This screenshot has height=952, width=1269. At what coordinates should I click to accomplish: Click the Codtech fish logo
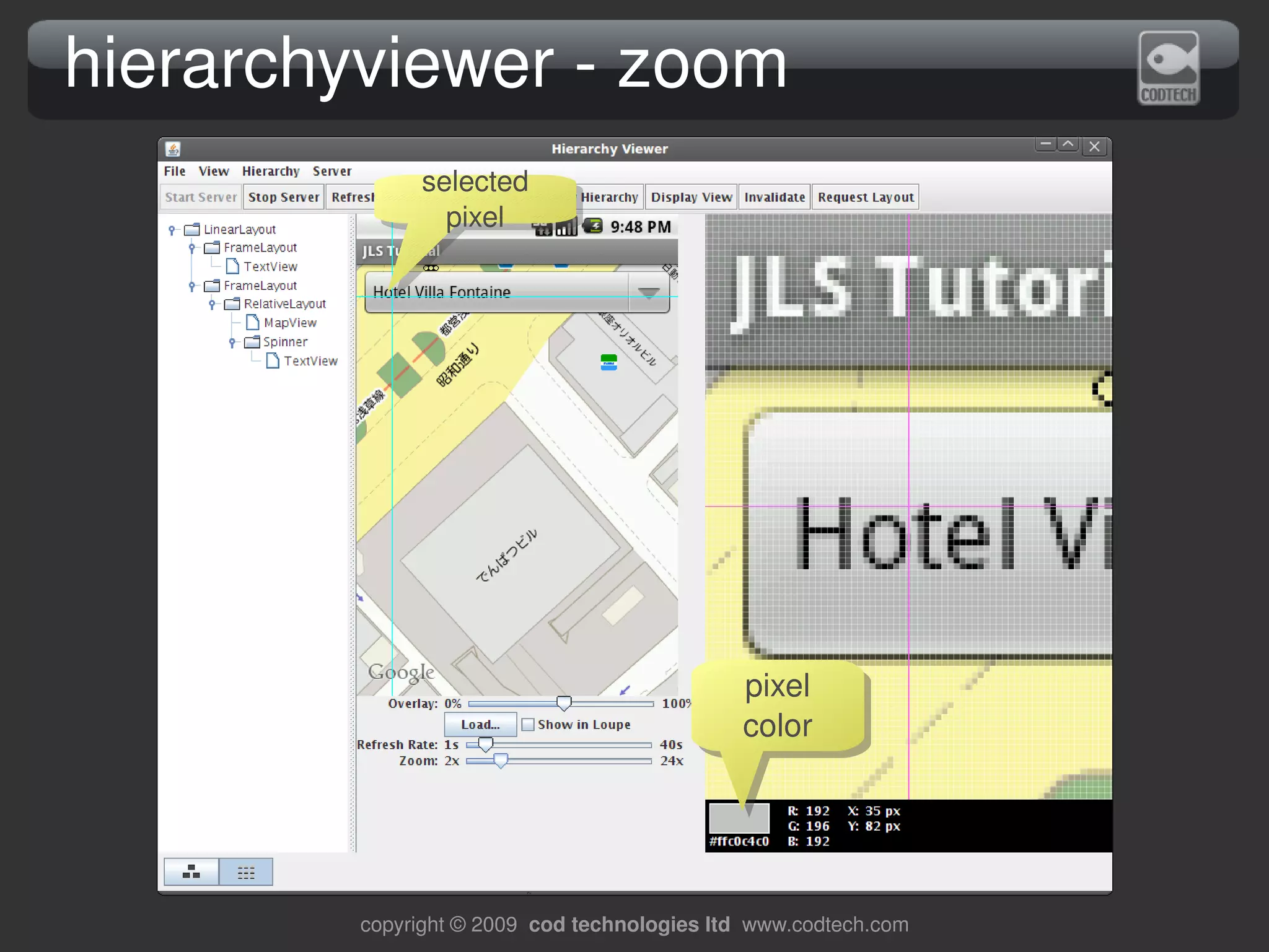[x=1169, y=68]
